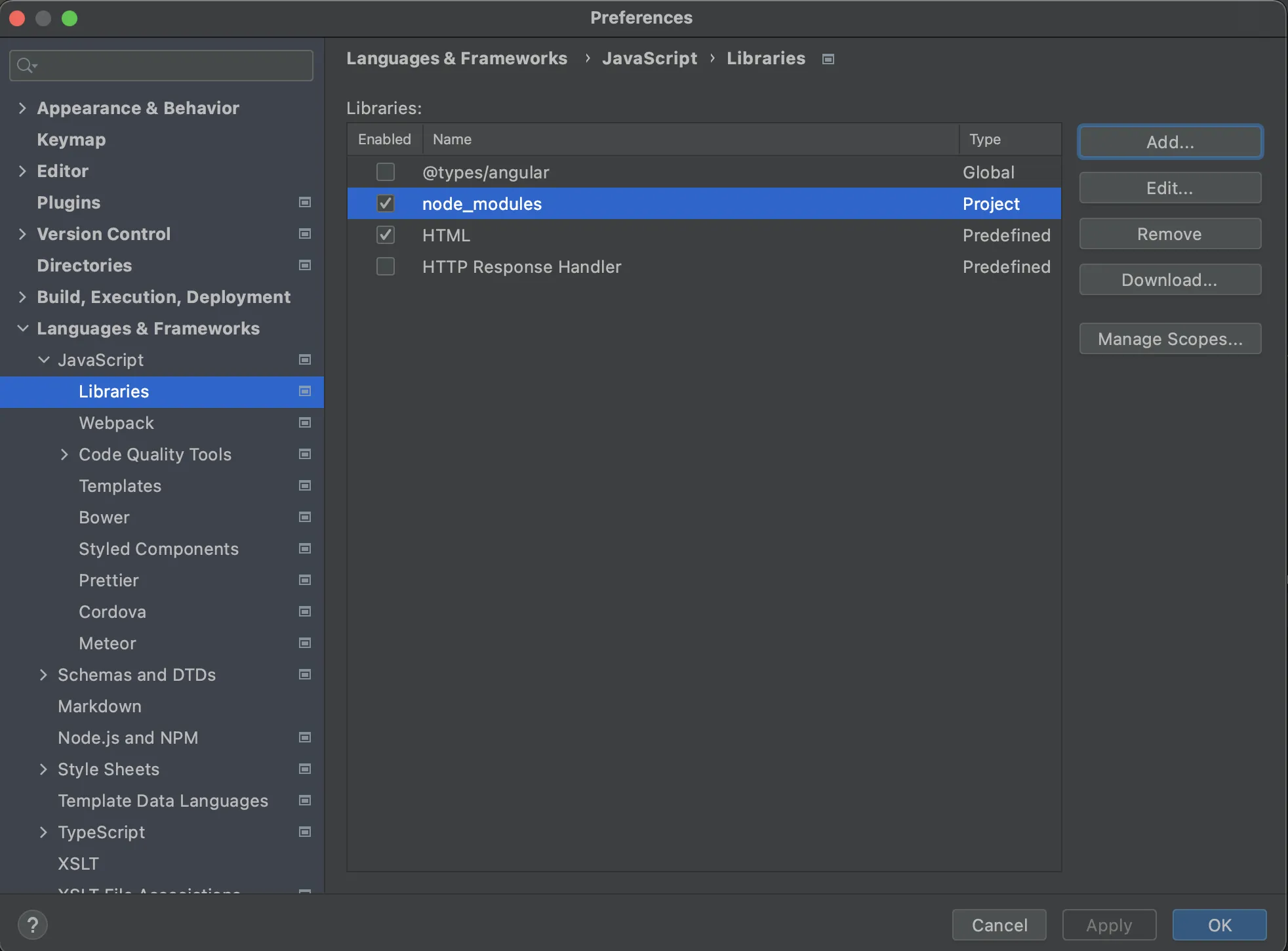Image resolution: width=1288 pixels, height=951 pixels.
Task: Uncheck the node_modules library checkbox
Action: click(386, 204)
